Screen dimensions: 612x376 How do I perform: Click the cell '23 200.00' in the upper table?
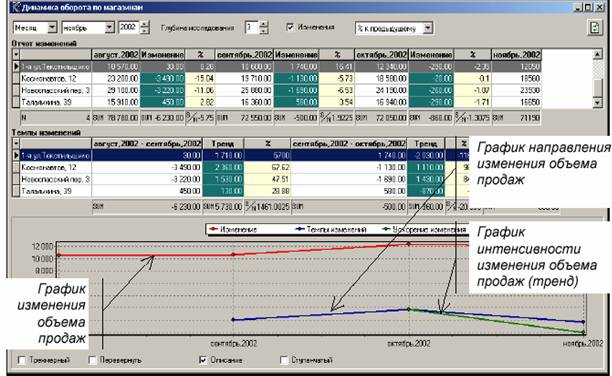(x=116, y=78)
